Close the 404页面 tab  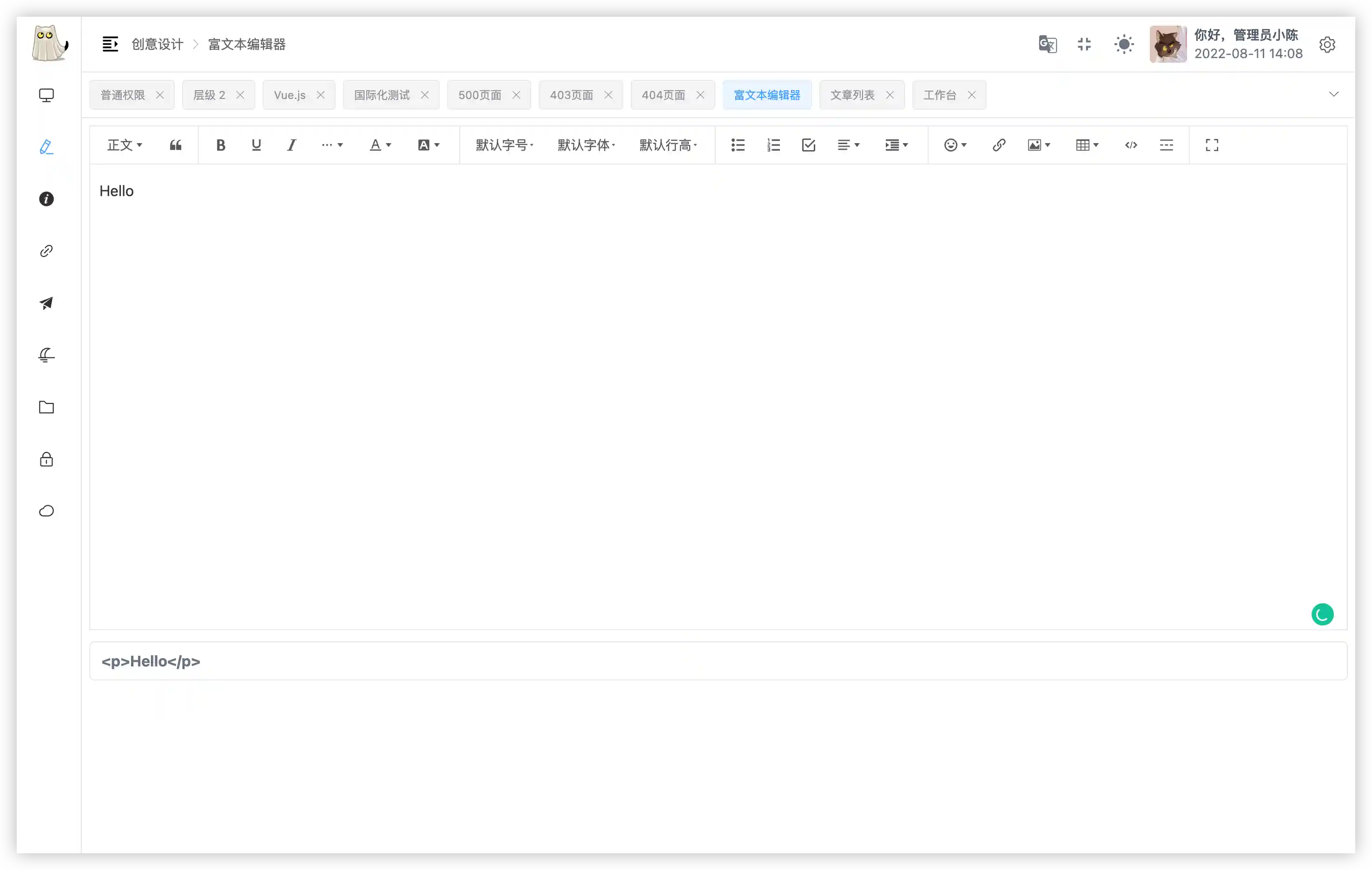click(701, 95)
